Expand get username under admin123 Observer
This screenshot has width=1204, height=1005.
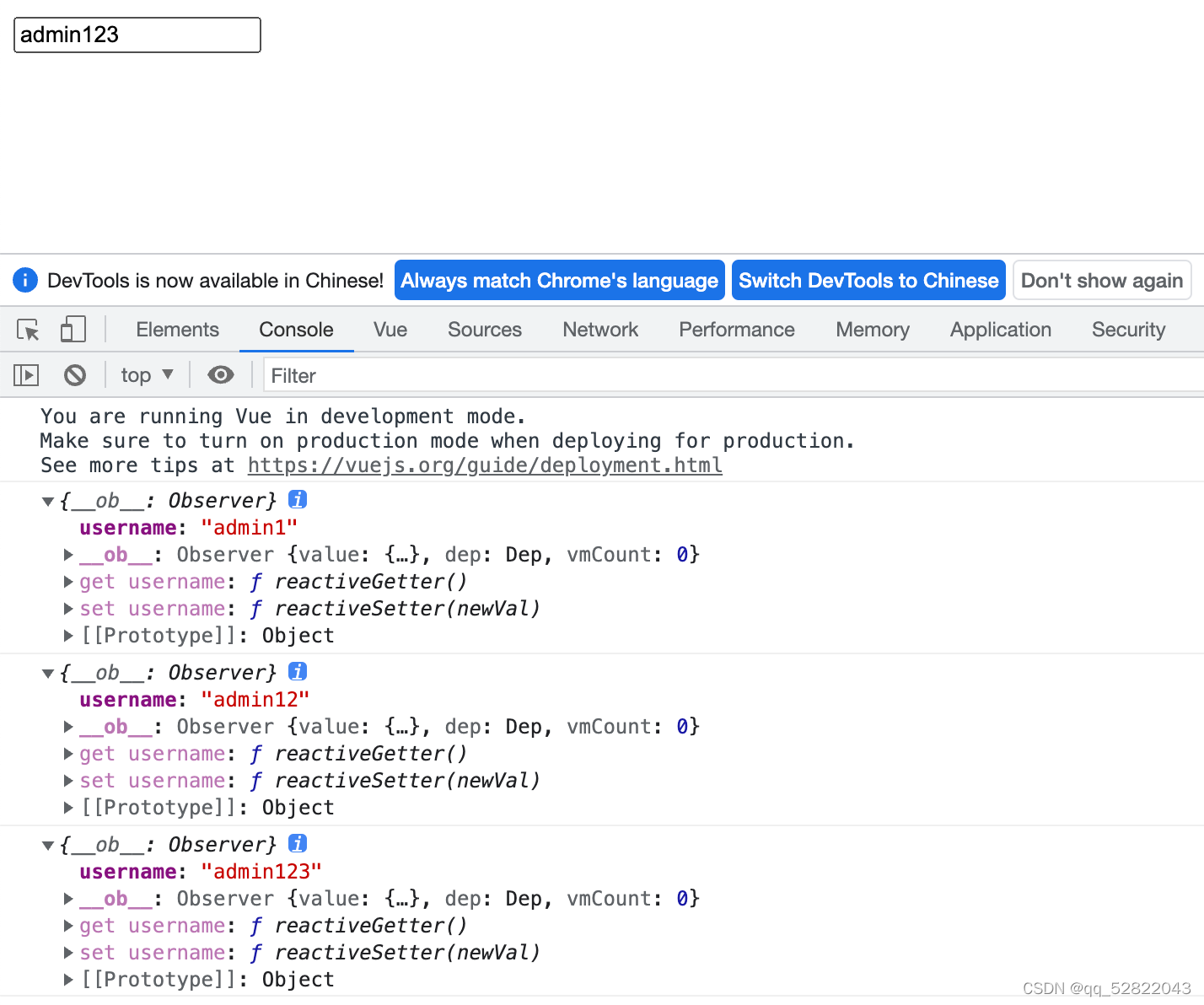click(67, 925)
